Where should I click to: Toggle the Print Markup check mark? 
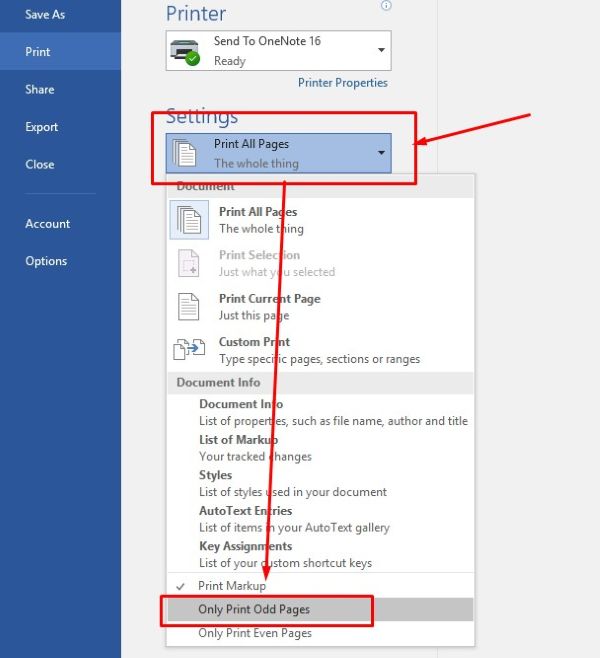click(180, 586)
